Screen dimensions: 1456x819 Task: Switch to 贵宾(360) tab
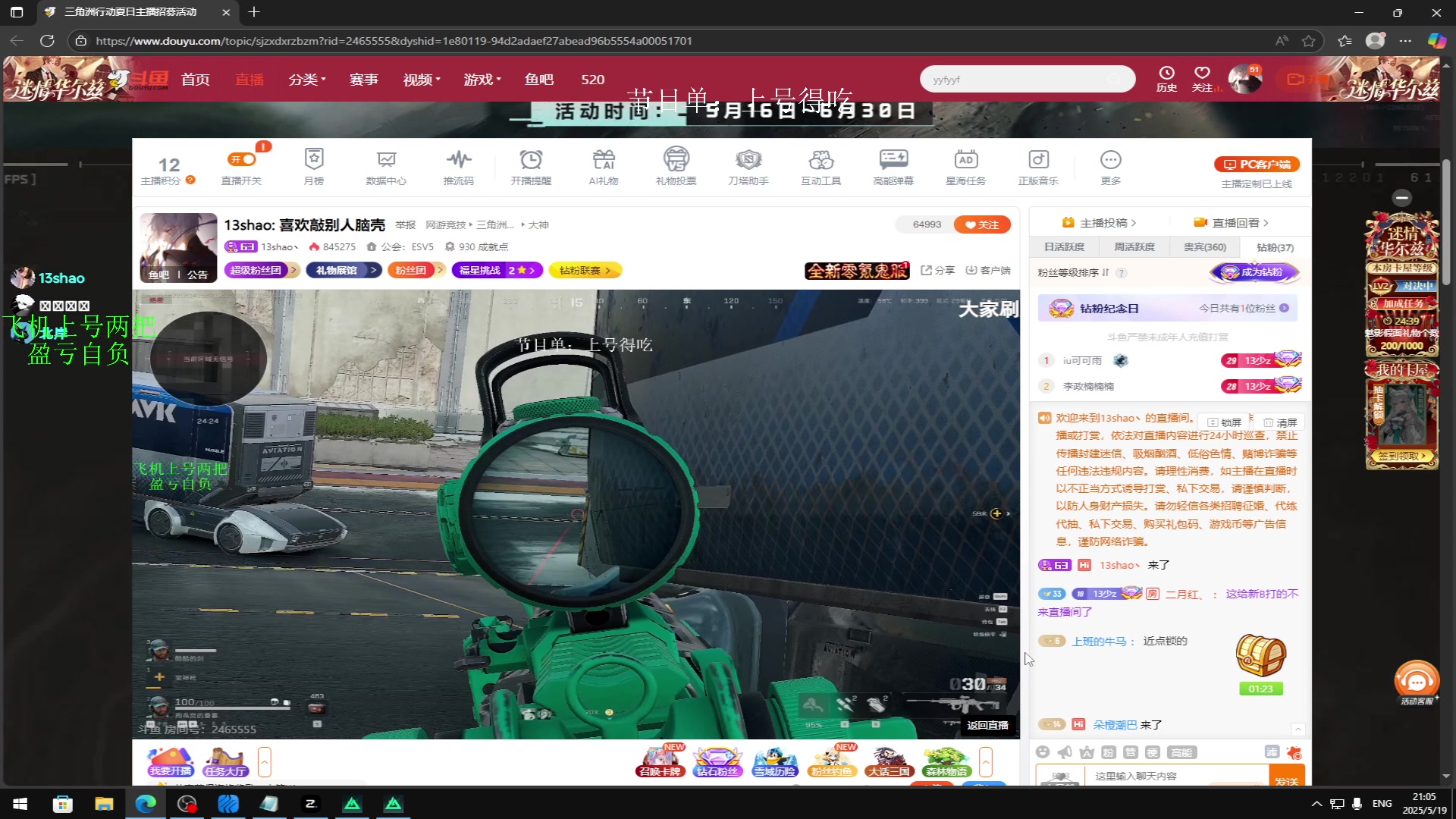[x=1205, y=247]
